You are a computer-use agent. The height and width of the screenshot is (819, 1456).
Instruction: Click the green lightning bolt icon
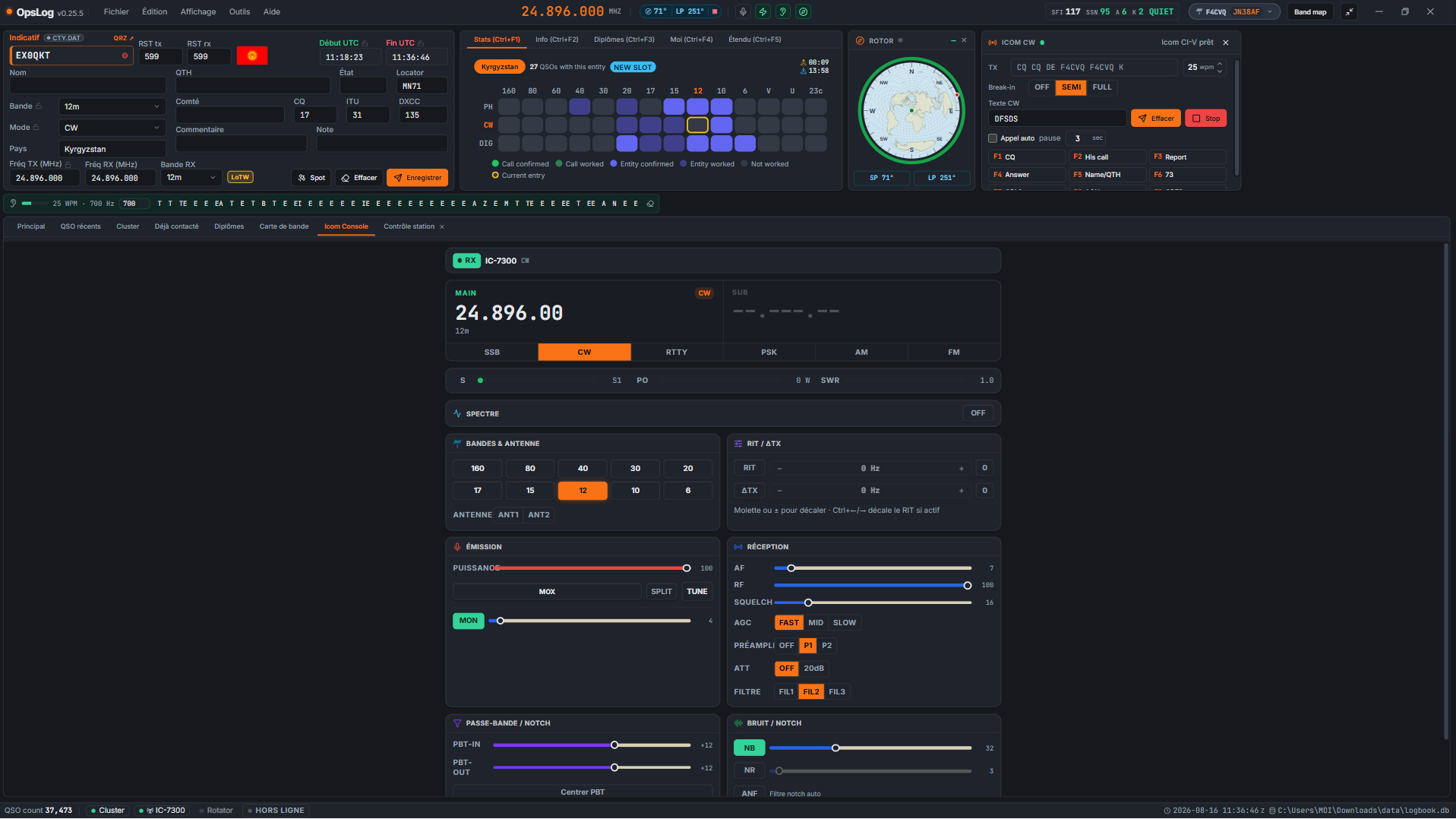763,11
